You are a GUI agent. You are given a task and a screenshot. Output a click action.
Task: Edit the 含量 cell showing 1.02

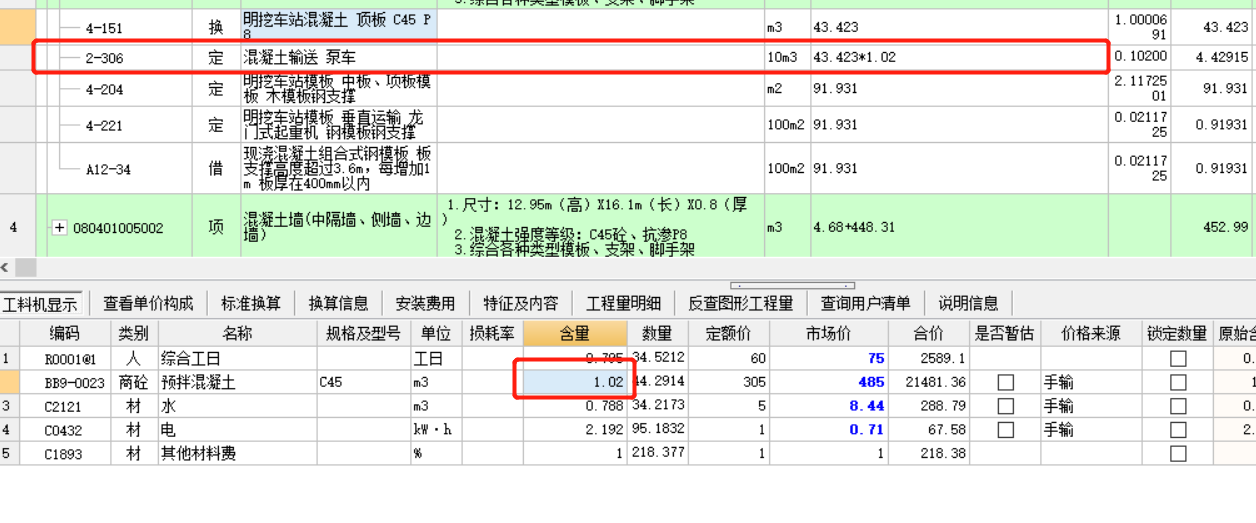pos(575,382)
